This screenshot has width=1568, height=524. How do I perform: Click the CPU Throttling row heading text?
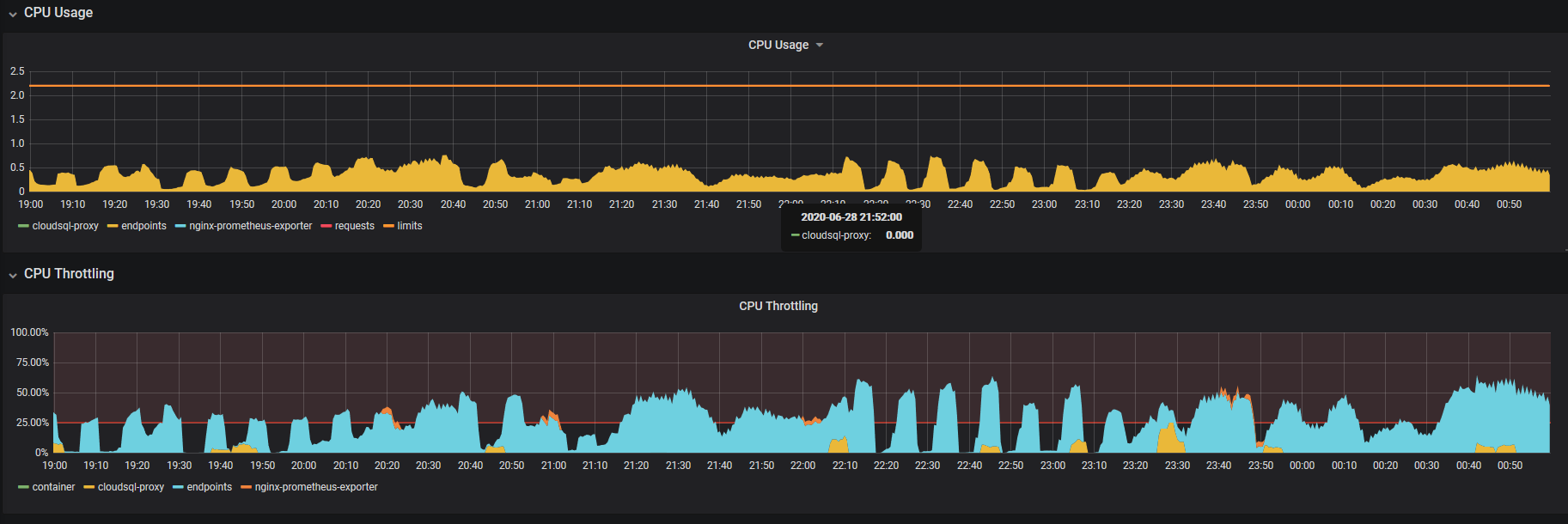tap(69, 274)
